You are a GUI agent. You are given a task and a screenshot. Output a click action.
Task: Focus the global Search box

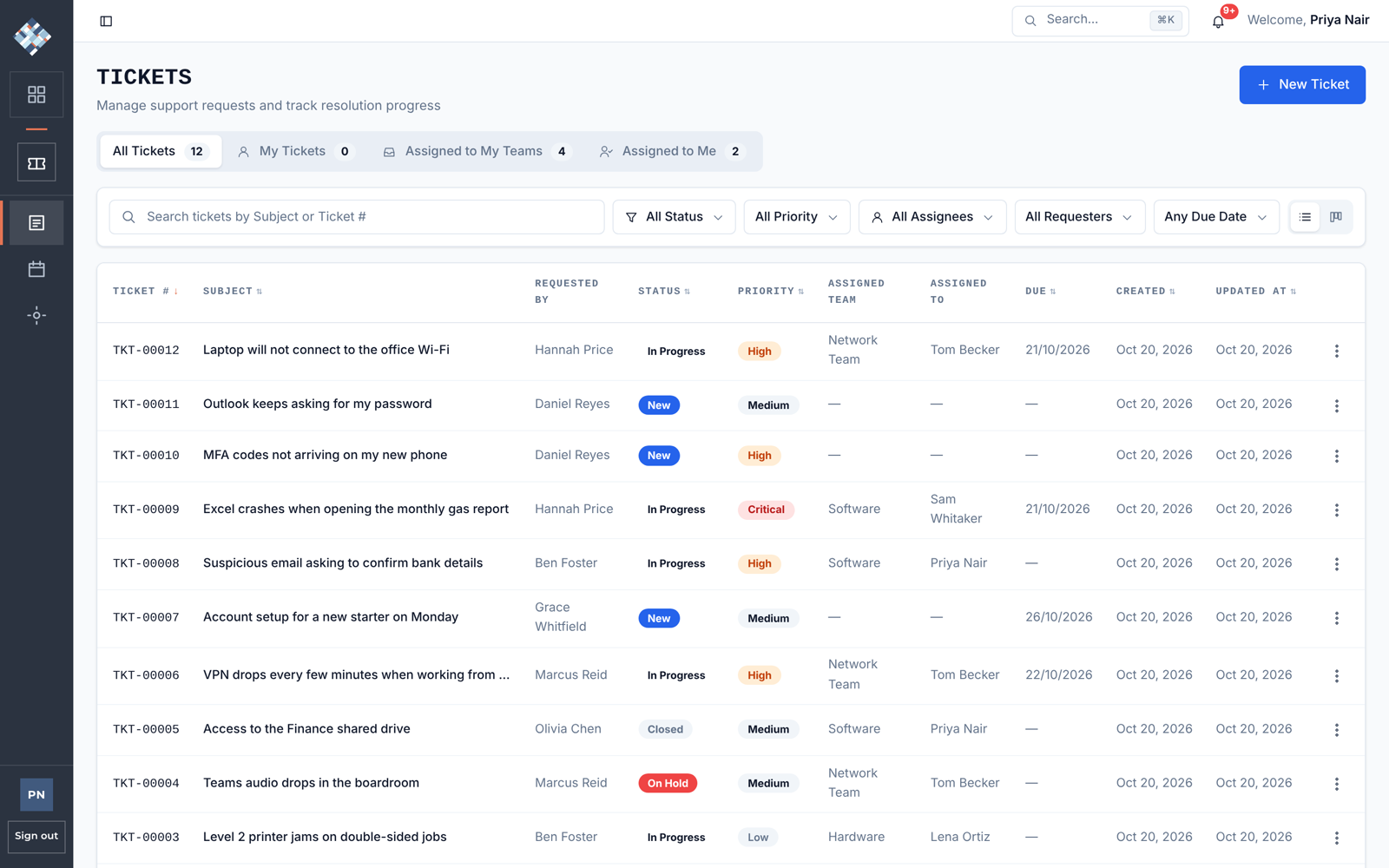coord(1100,20)
